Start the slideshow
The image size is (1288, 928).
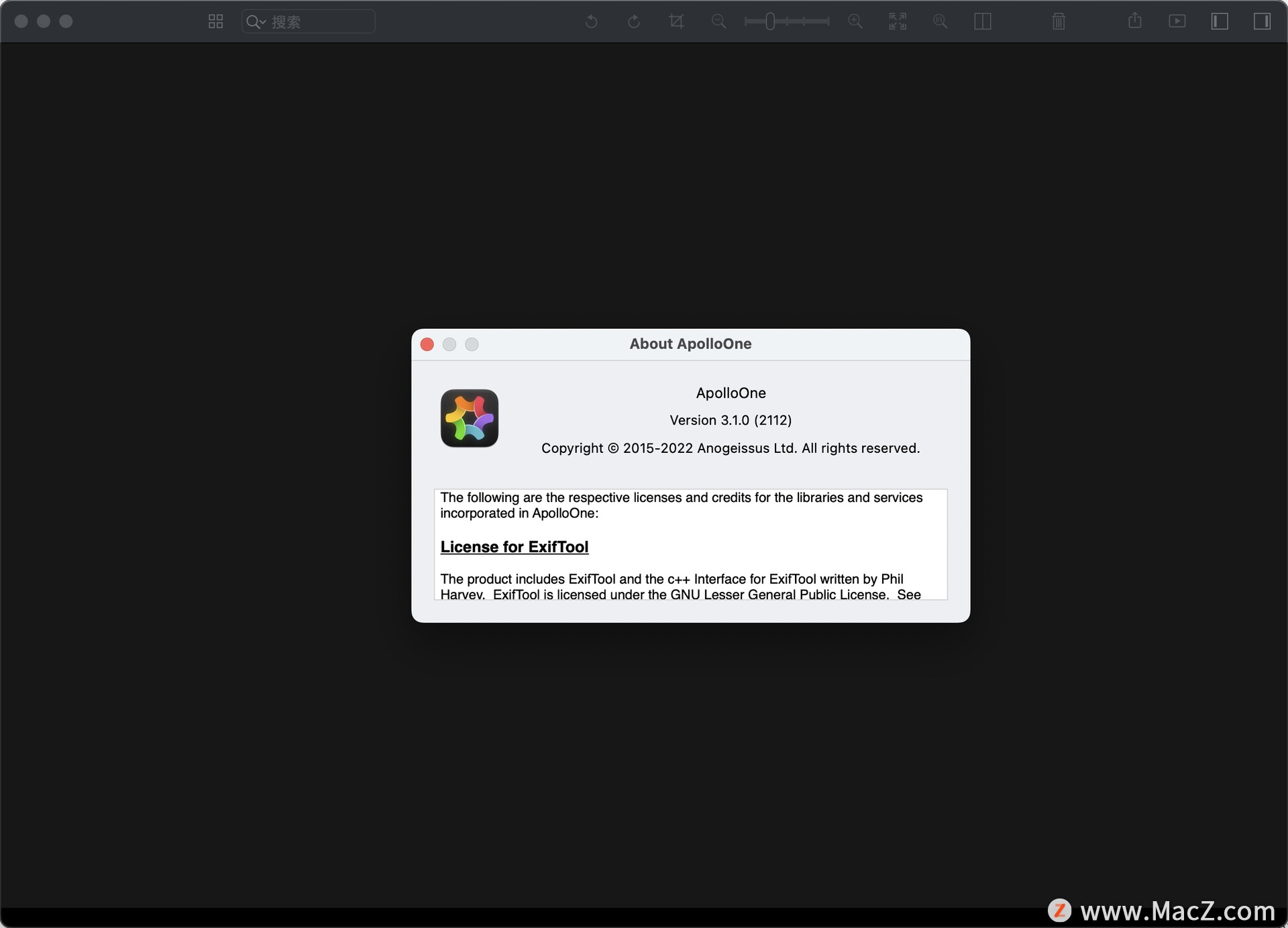[x=1177, y=21]
